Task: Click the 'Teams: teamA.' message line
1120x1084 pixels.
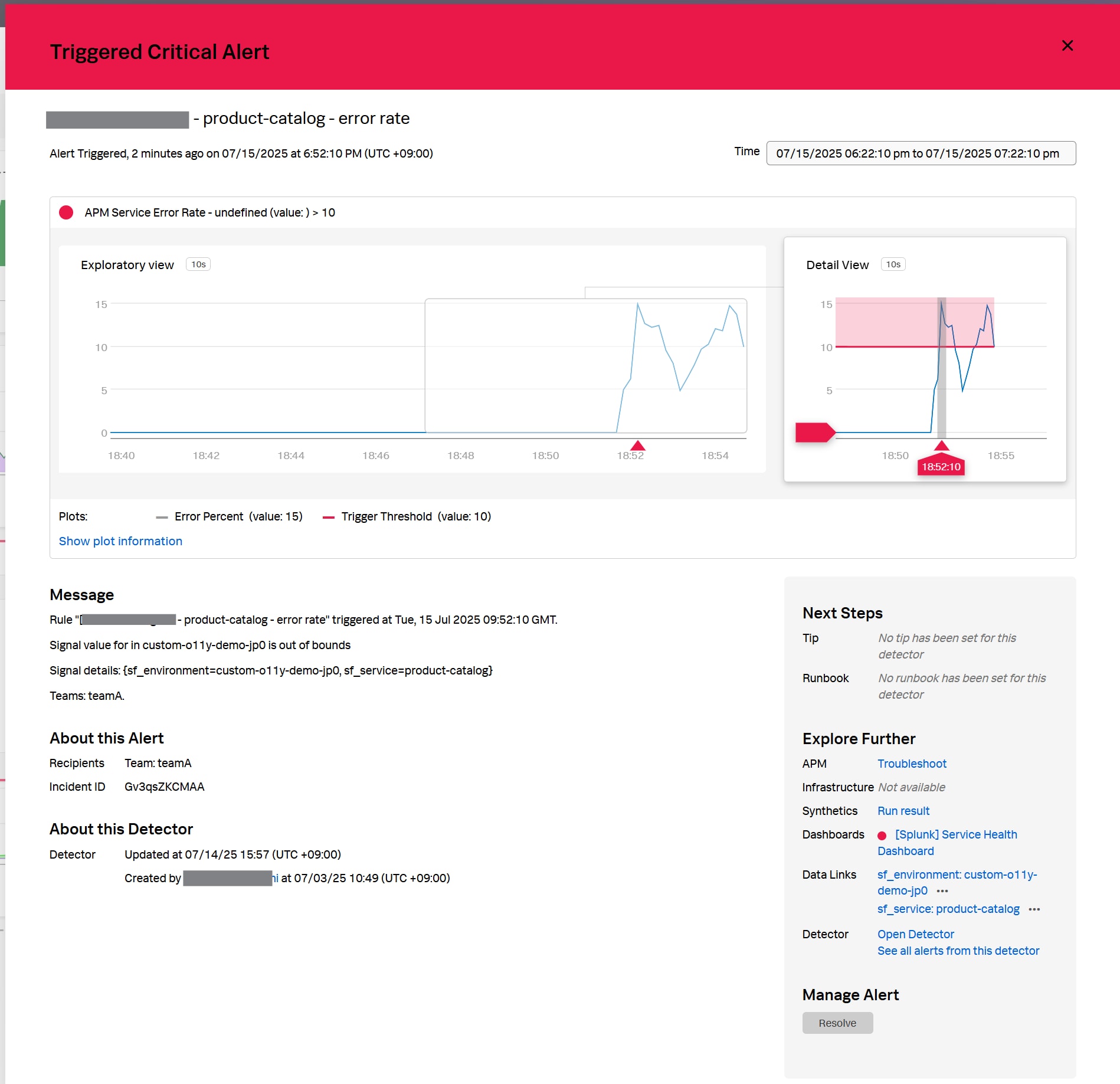Action: pos(87,696)
